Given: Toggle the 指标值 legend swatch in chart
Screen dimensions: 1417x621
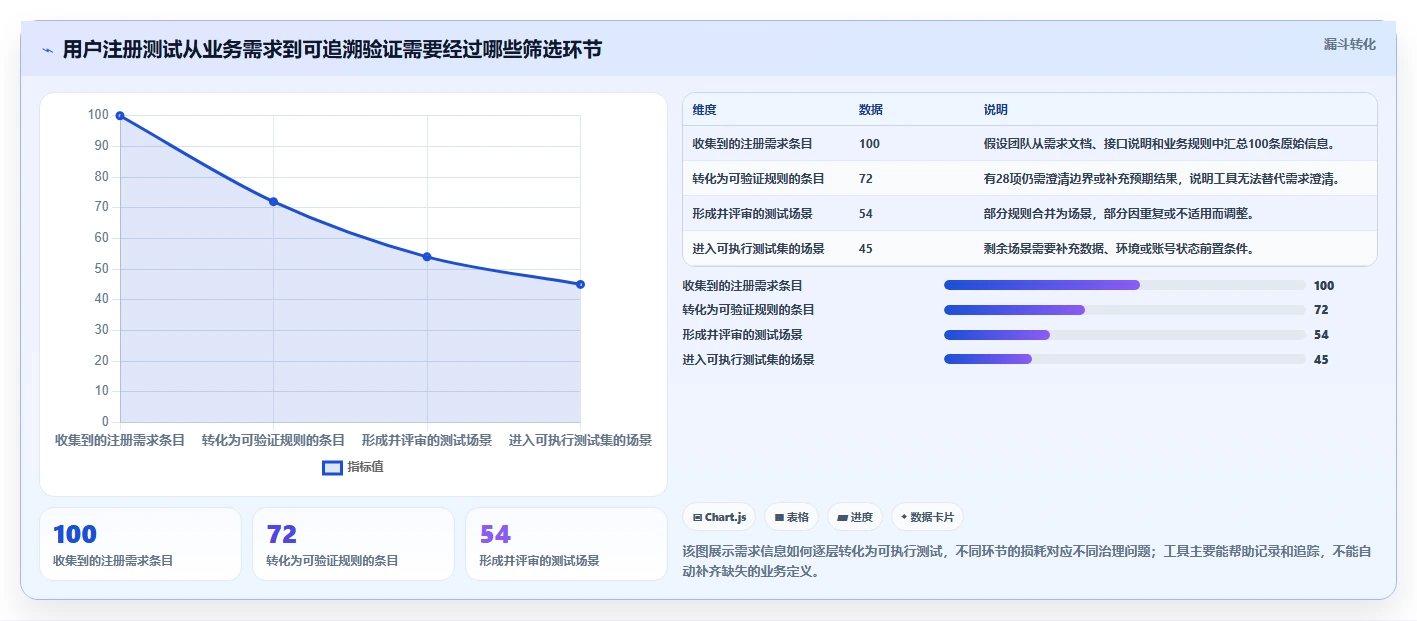Looking at the screenshot, I should (x=333, y=467).
